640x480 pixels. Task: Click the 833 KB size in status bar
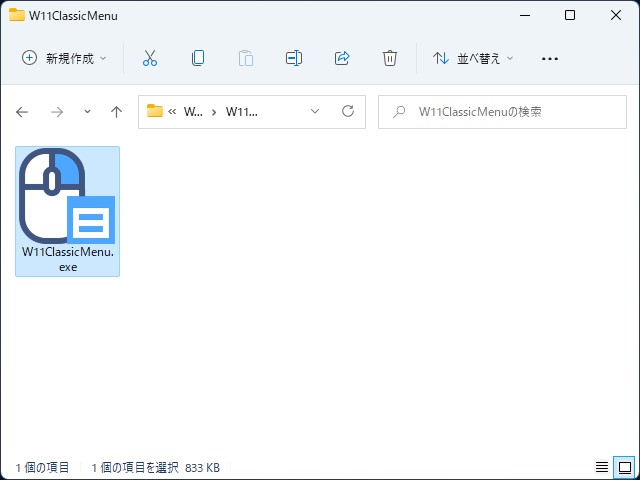click(x=202, y=467)
